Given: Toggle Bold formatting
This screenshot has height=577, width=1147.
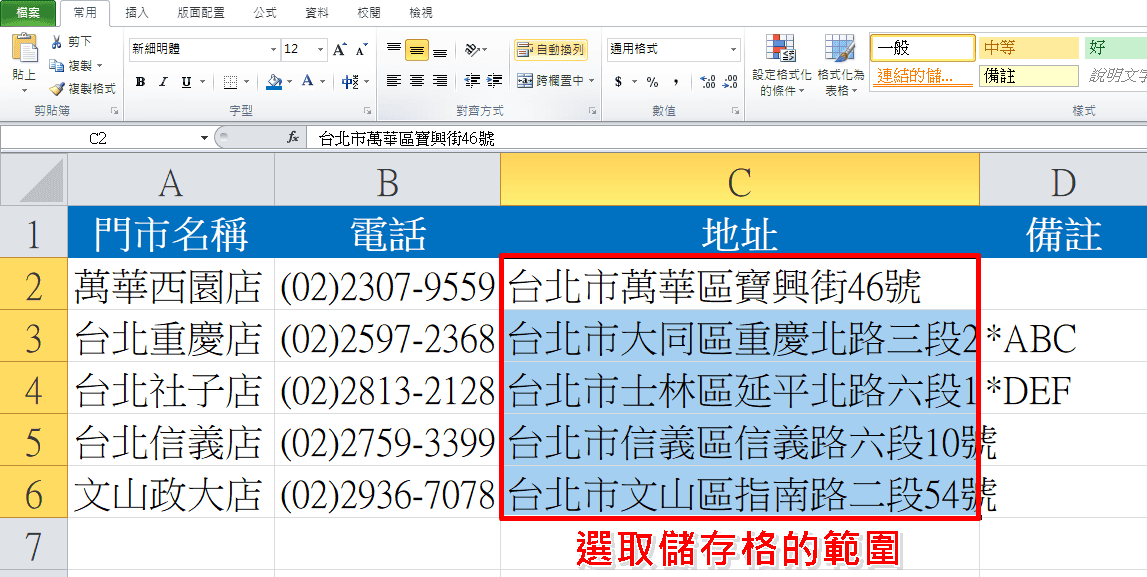Looking at the screenshot, I should tap(140, 82).
